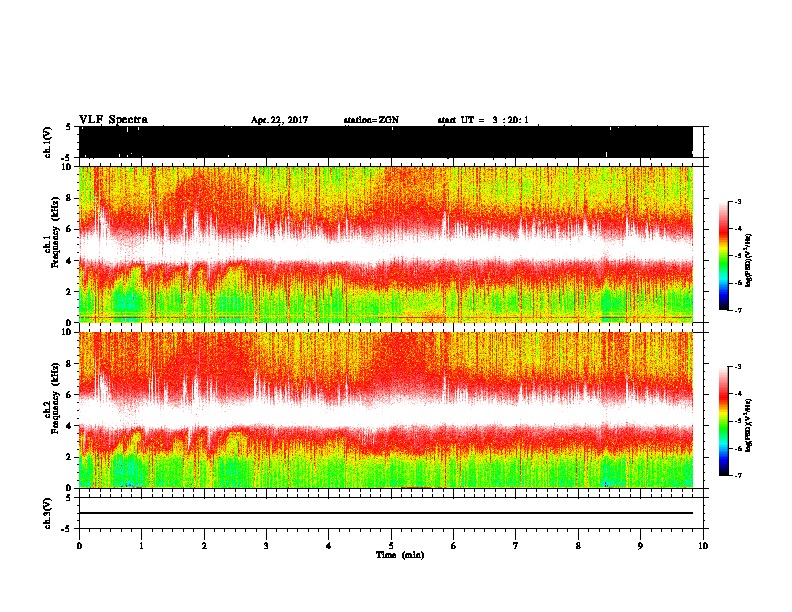Click time axis tick label "8"
Screen dimensions: 792x612
(x=578, y=546)
